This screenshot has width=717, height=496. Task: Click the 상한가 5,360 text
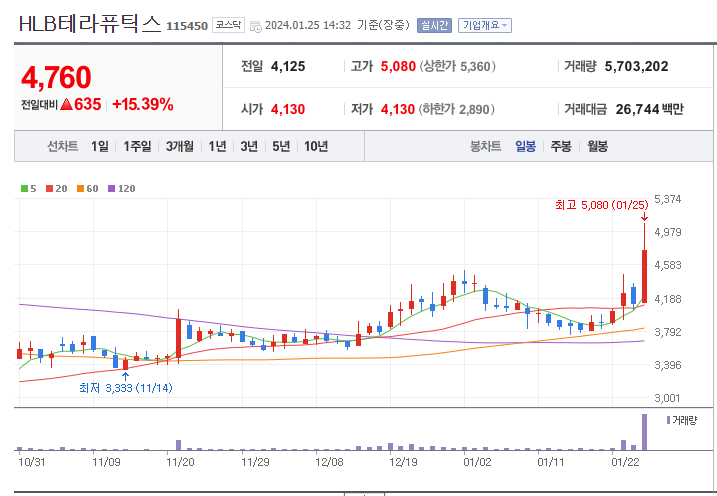[458, 66]
